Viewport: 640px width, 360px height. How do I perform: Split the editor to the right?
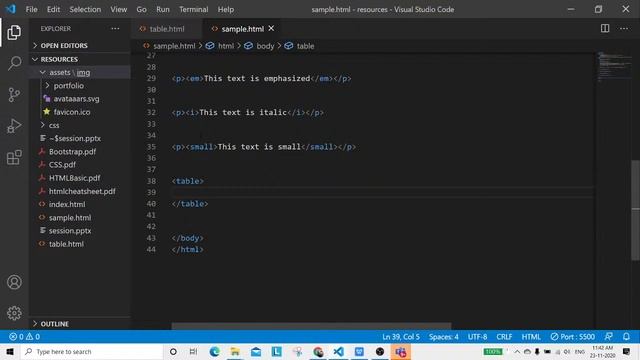tap(605, 28)
